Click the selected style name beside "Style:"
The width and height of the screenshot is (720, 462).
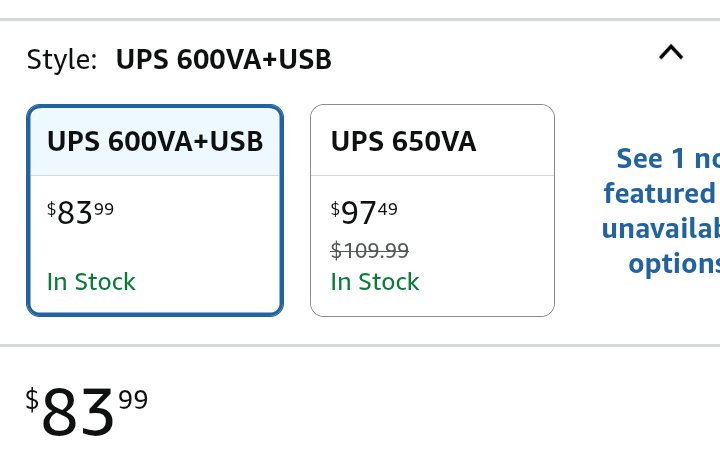click(223, 60)
